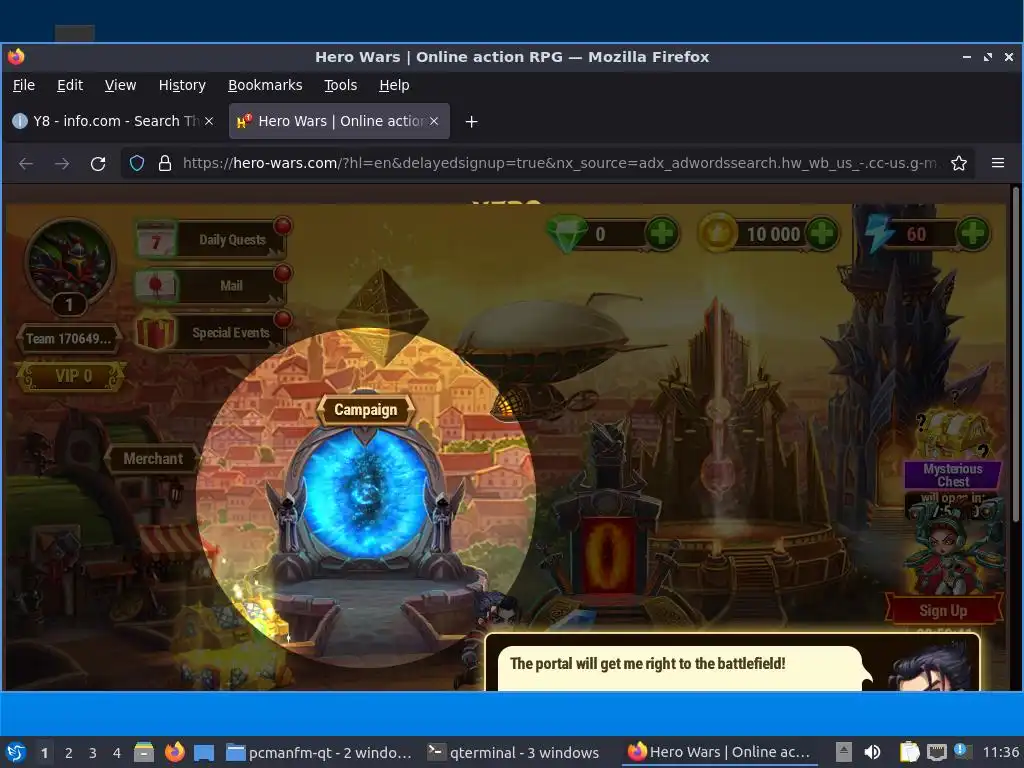Click the page vertical scrollbar
This screenshot has height=768, width=1024.
click(1016, 356)
